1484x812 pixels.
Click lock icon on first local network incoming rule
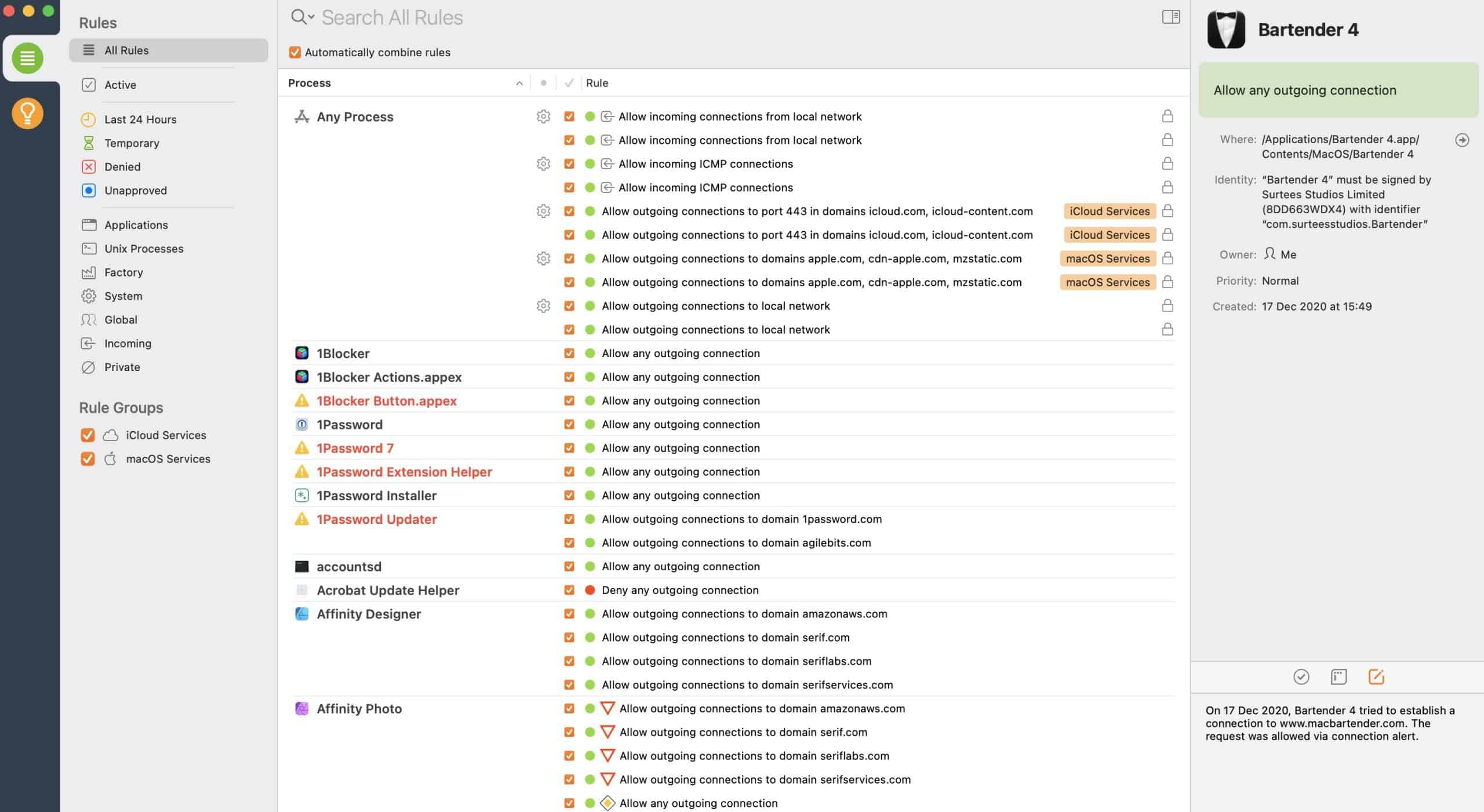click(1167, 116)
